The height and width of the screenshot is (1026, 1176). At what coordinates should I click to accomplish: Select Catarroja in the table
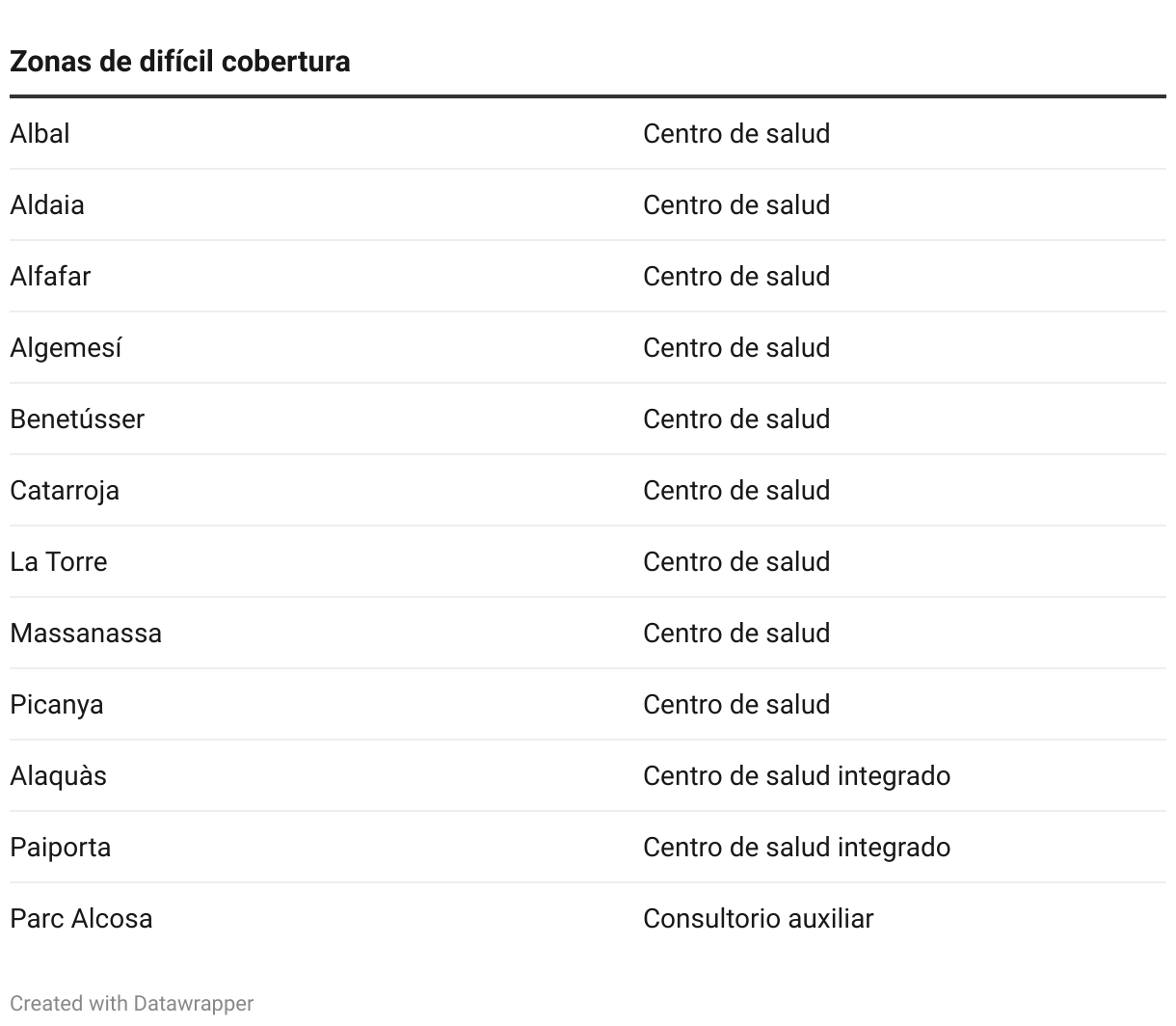65,490
